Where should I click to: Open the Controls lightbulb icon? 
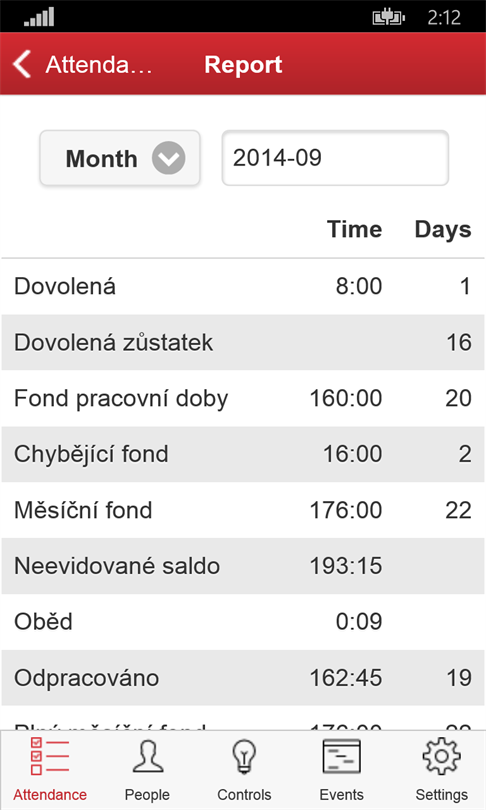click(x=244, y=756)
